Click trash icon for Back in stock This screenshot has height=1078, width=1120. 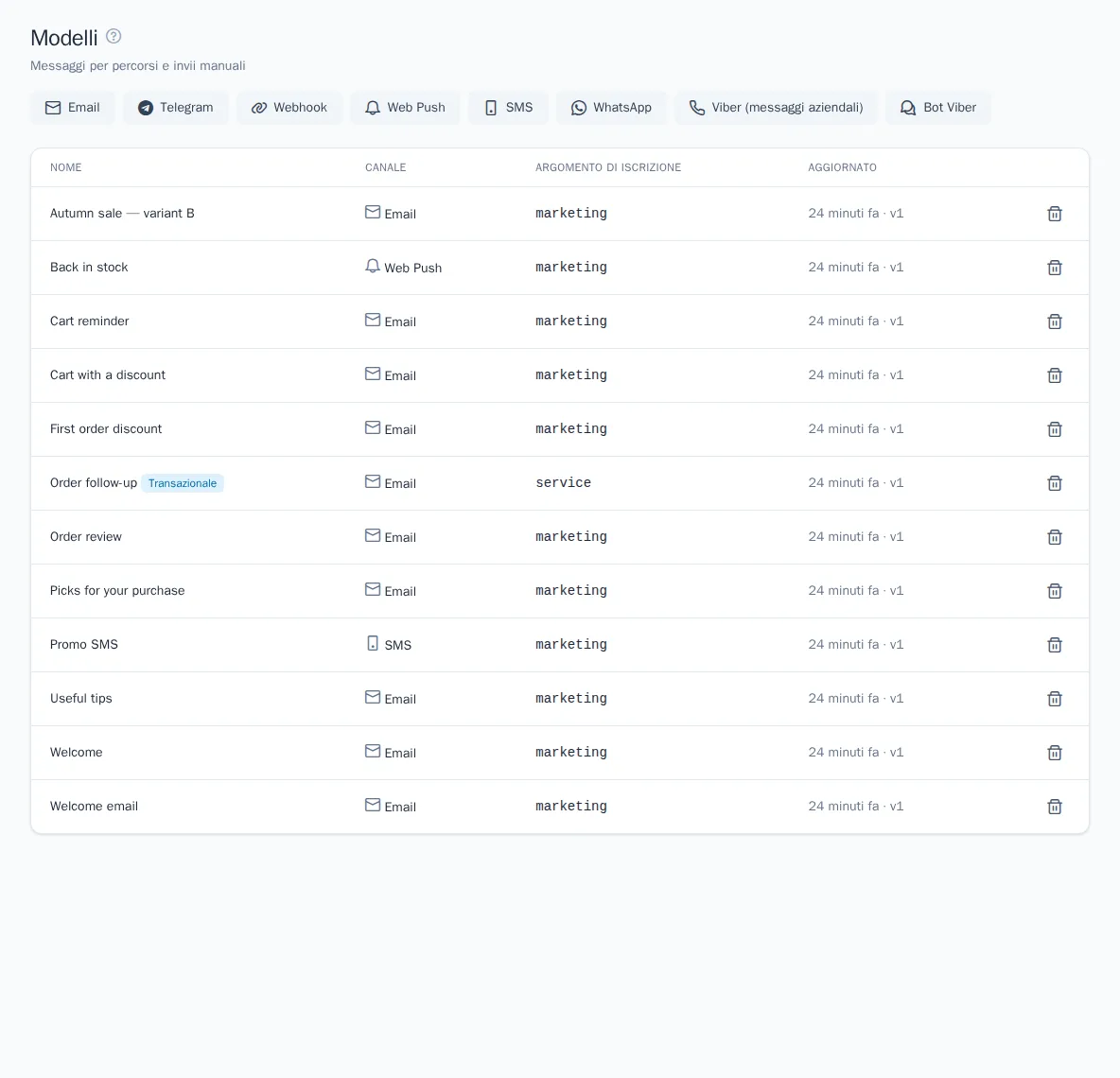pos(1055,268)
